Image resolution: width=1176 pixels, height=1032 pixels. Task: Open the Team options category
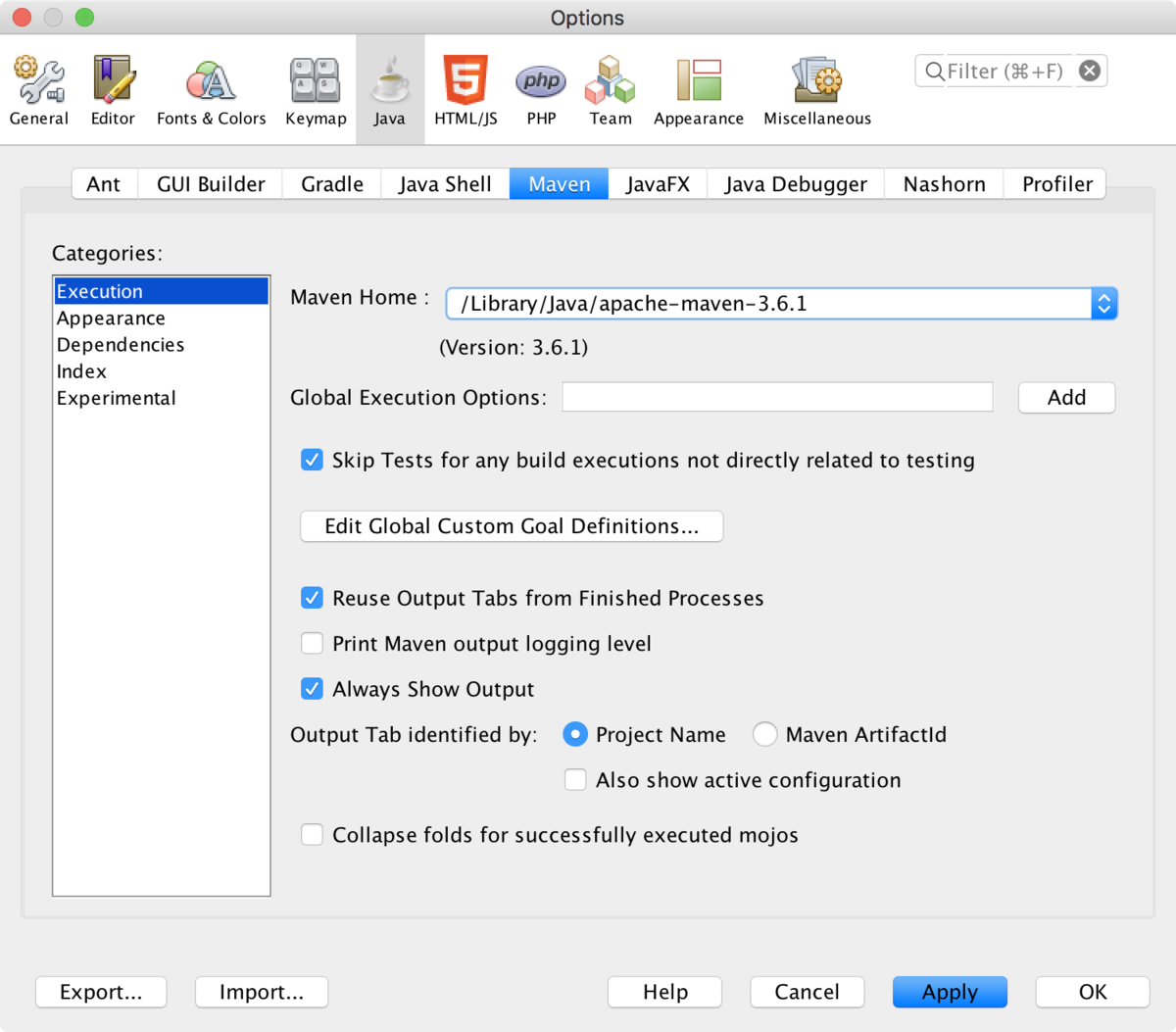point(610,91)
